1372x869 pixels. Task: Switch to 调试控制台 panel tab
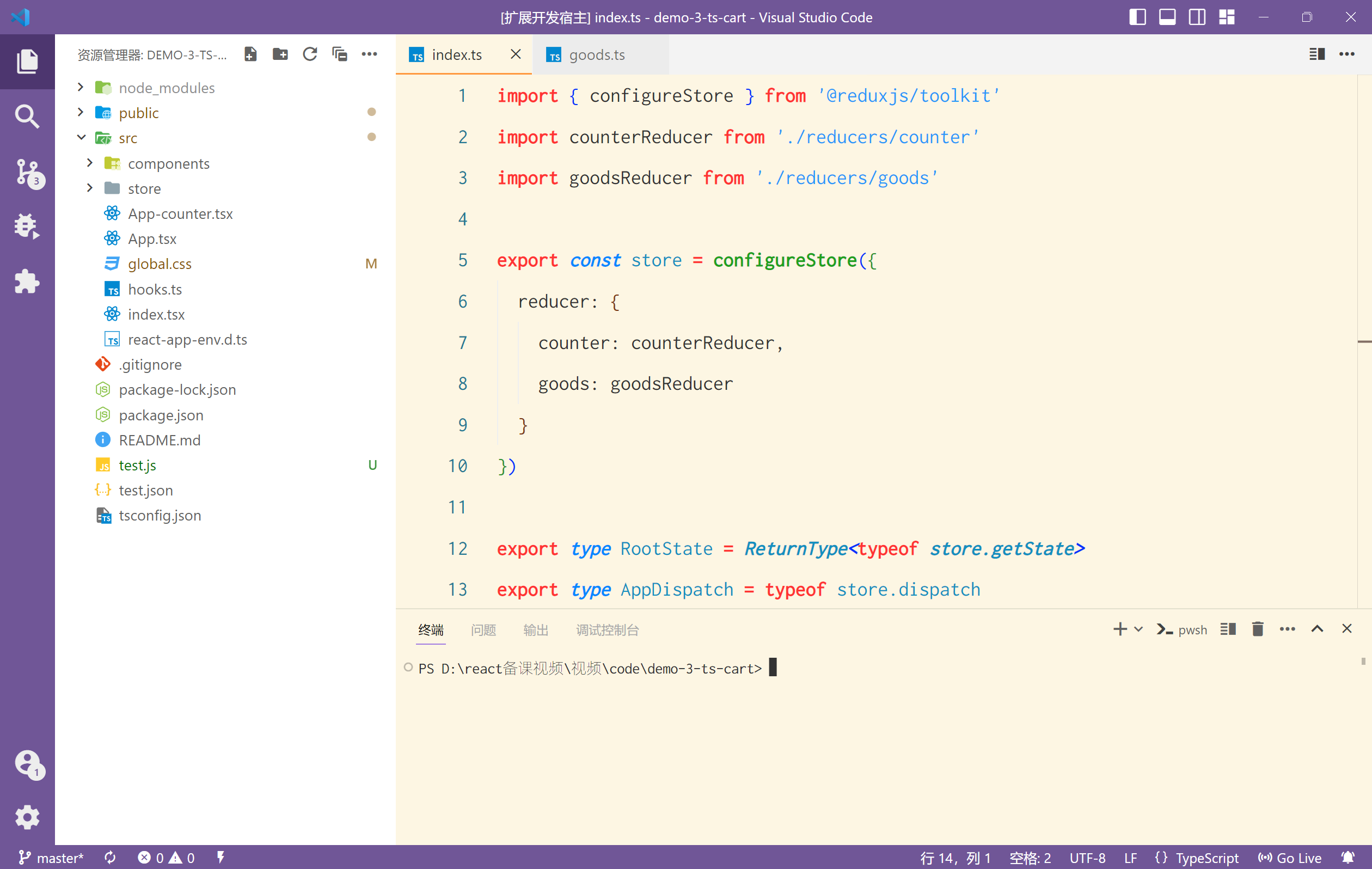pyautogui.click(x=608, y=629)
